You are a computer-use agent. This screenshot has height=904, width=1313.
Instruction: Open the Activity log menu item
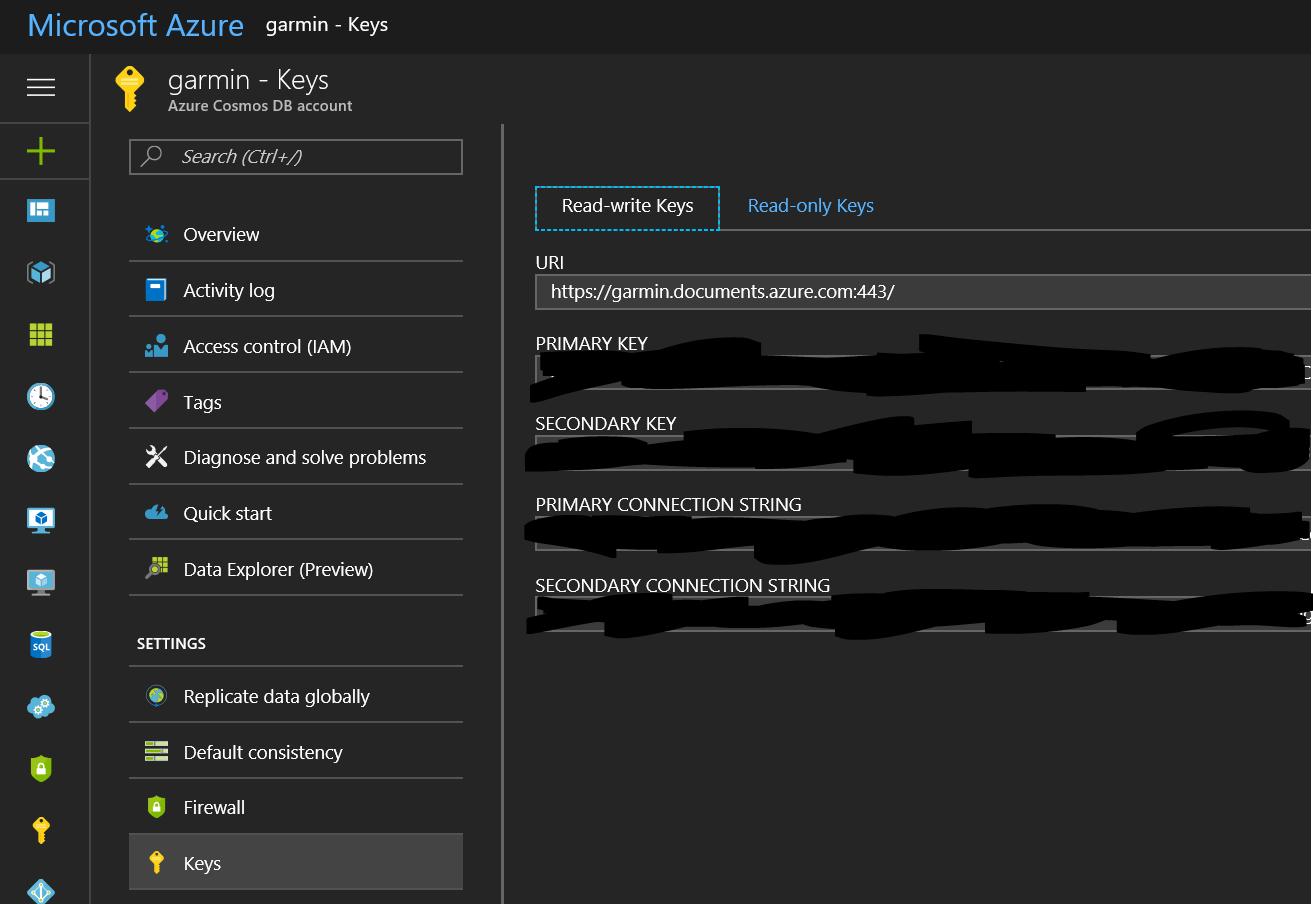point(296,290)
